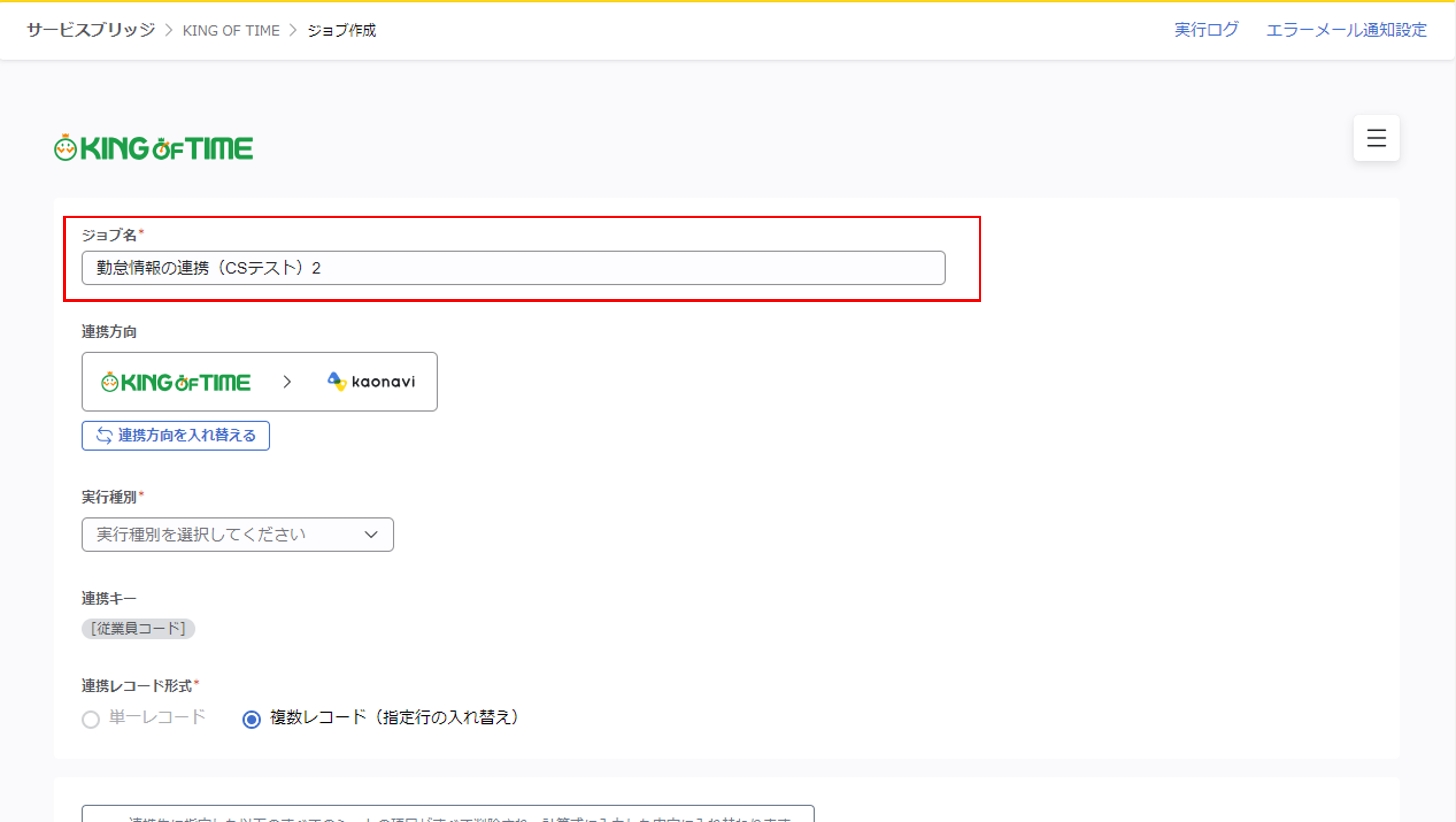Open エラーメール通知設定 link
The width and height of the screenshot is (1456, 822).
[1346, 30]
